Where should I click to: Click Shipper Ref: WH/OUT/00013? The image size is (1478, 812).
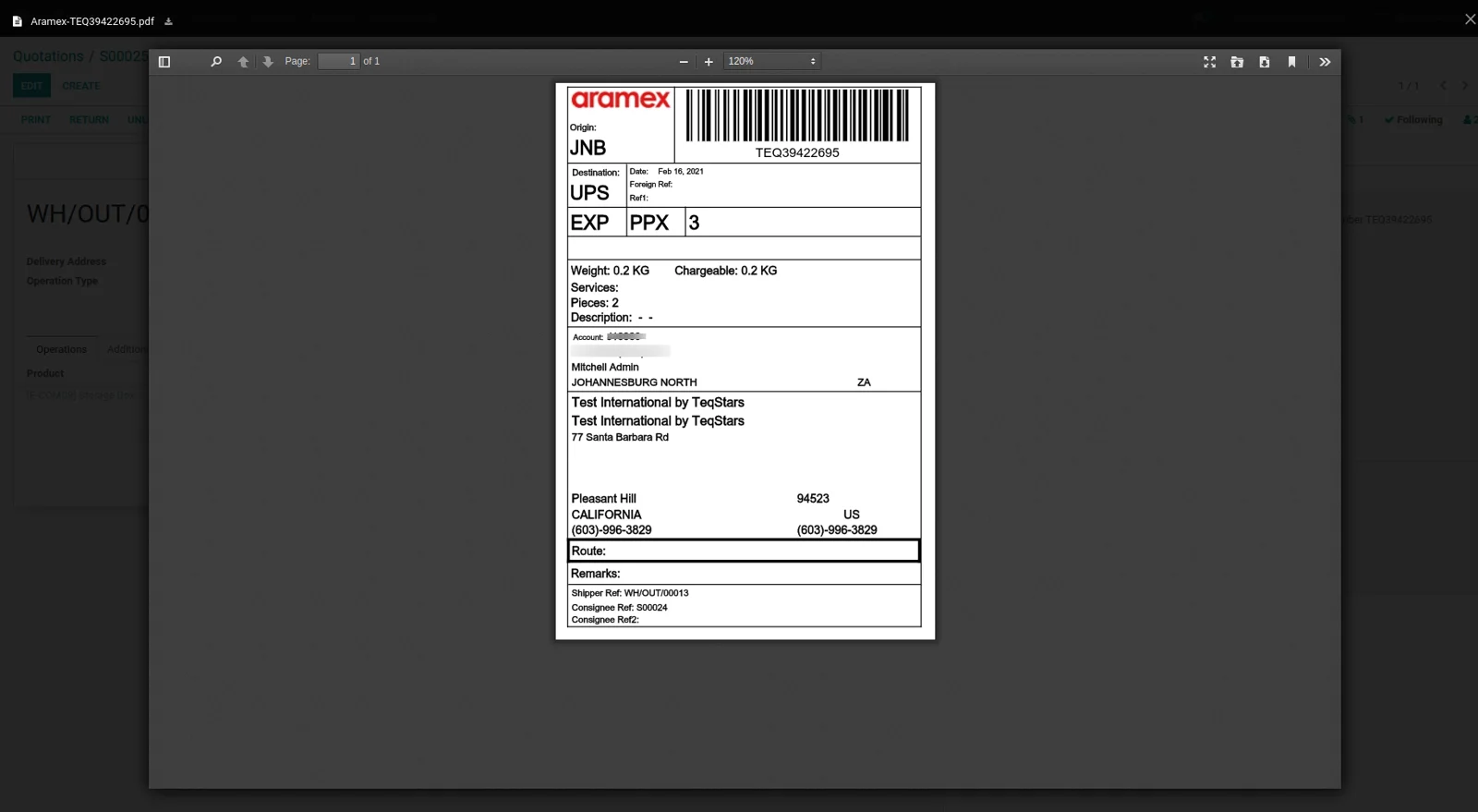[630, 593]
